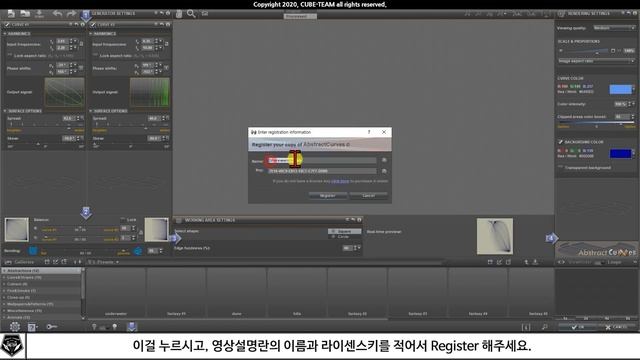The width and height of the screenshot is (640, 360).
Task: Click the open folder icon in top toolbar
Action: (25, 14)
